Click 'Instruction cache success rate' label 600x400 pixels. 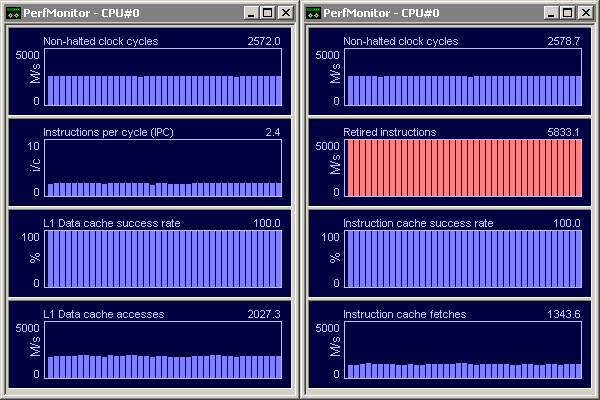[418, 223]
